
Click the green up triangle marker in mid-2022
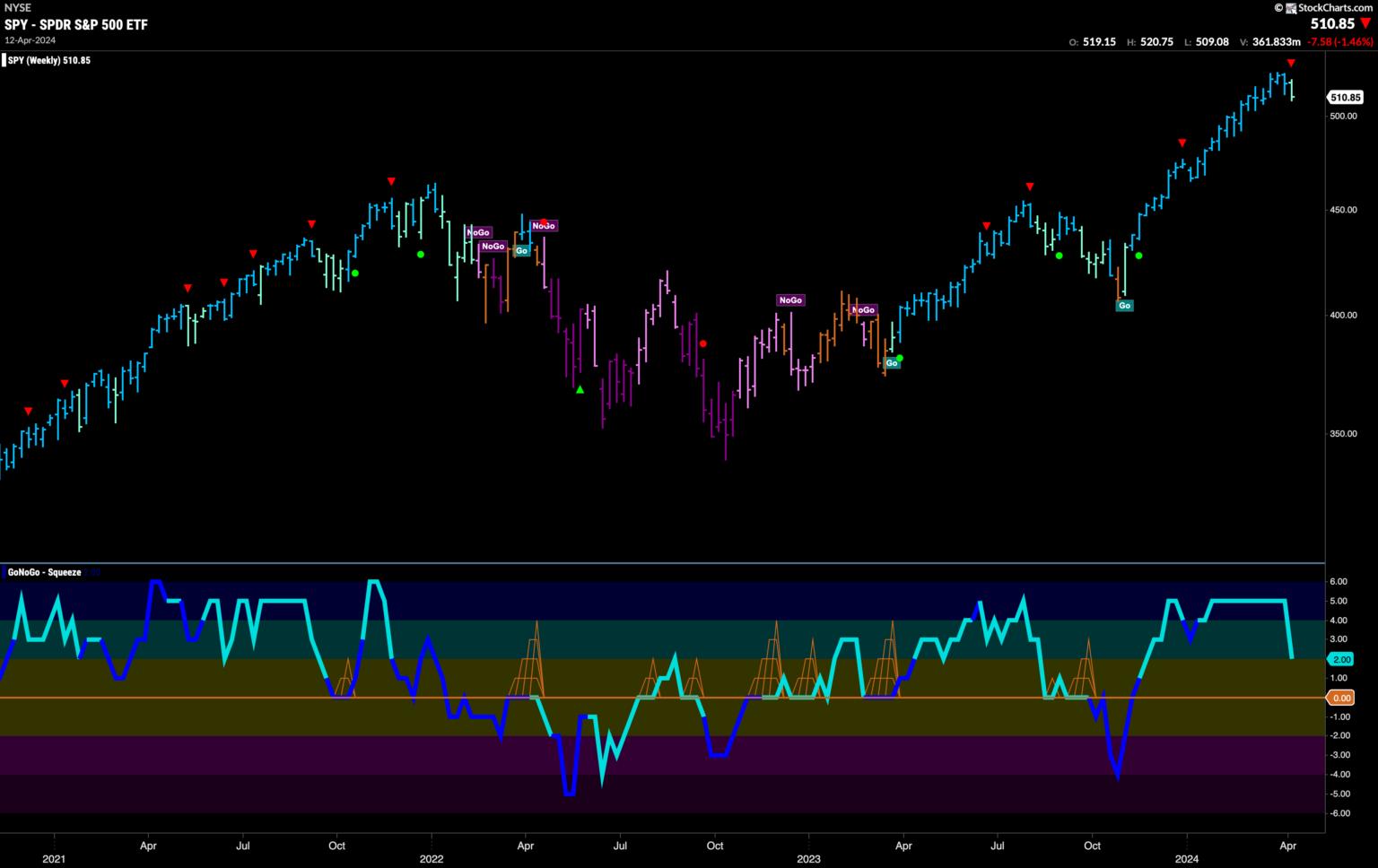(x=580, y=389)
